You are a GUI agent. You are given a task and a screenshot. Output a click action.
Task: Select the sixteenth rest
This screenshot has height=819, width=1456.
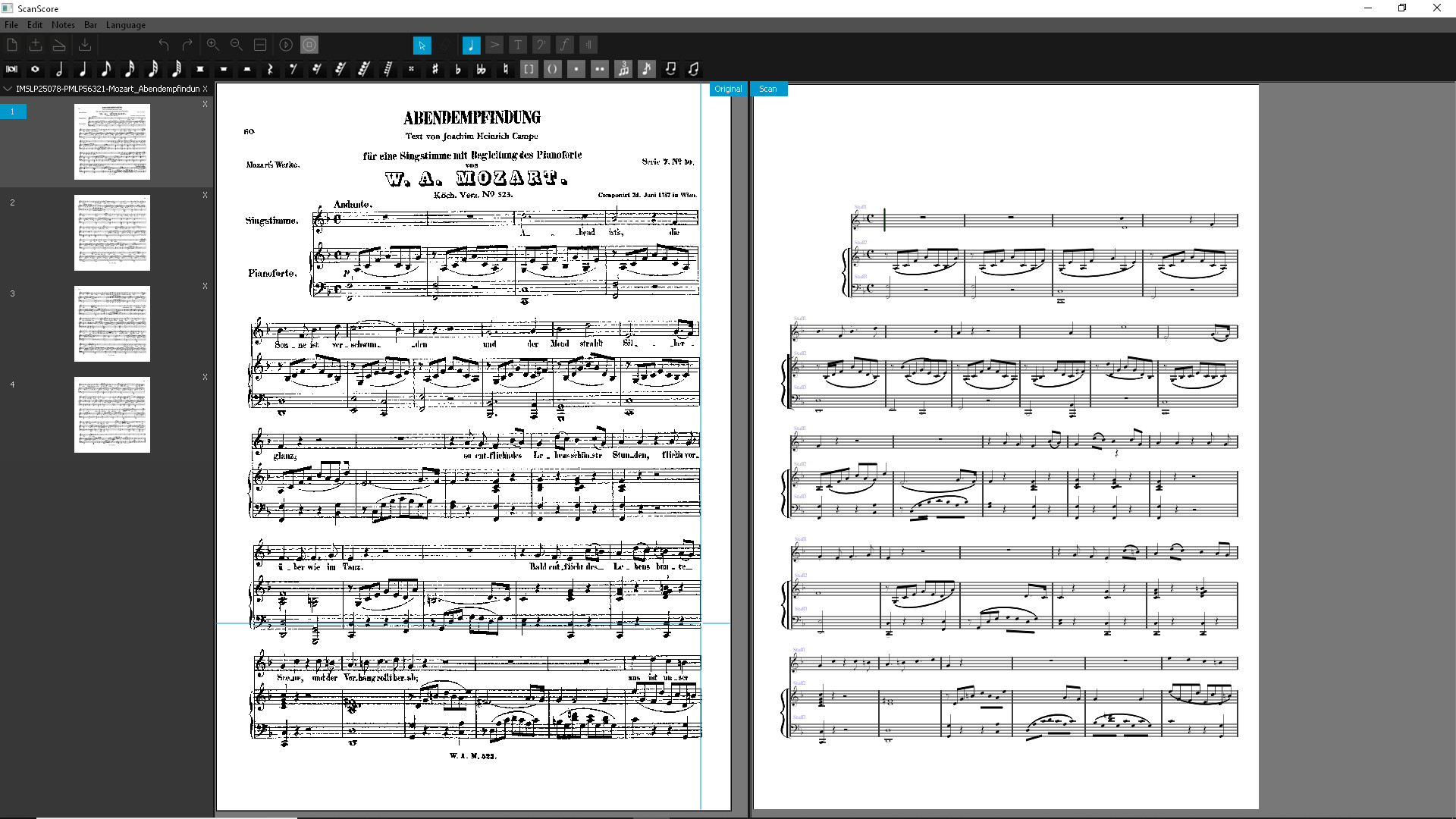317,69
